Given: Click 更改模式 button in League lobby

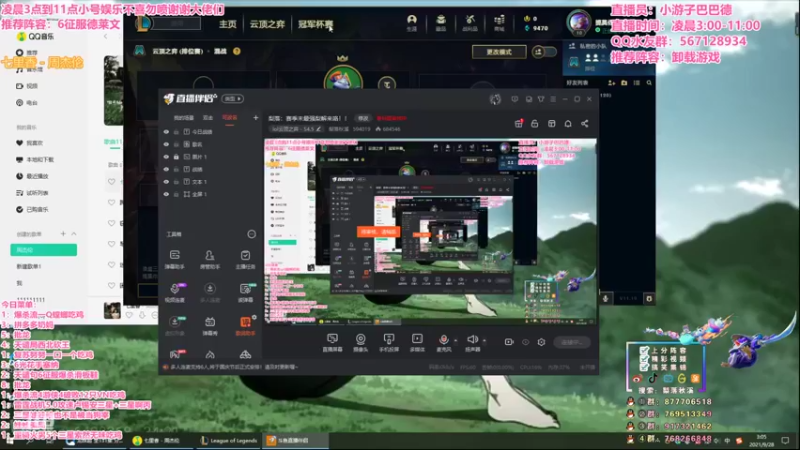Looking at the screenshot, I should coord(499,52).
